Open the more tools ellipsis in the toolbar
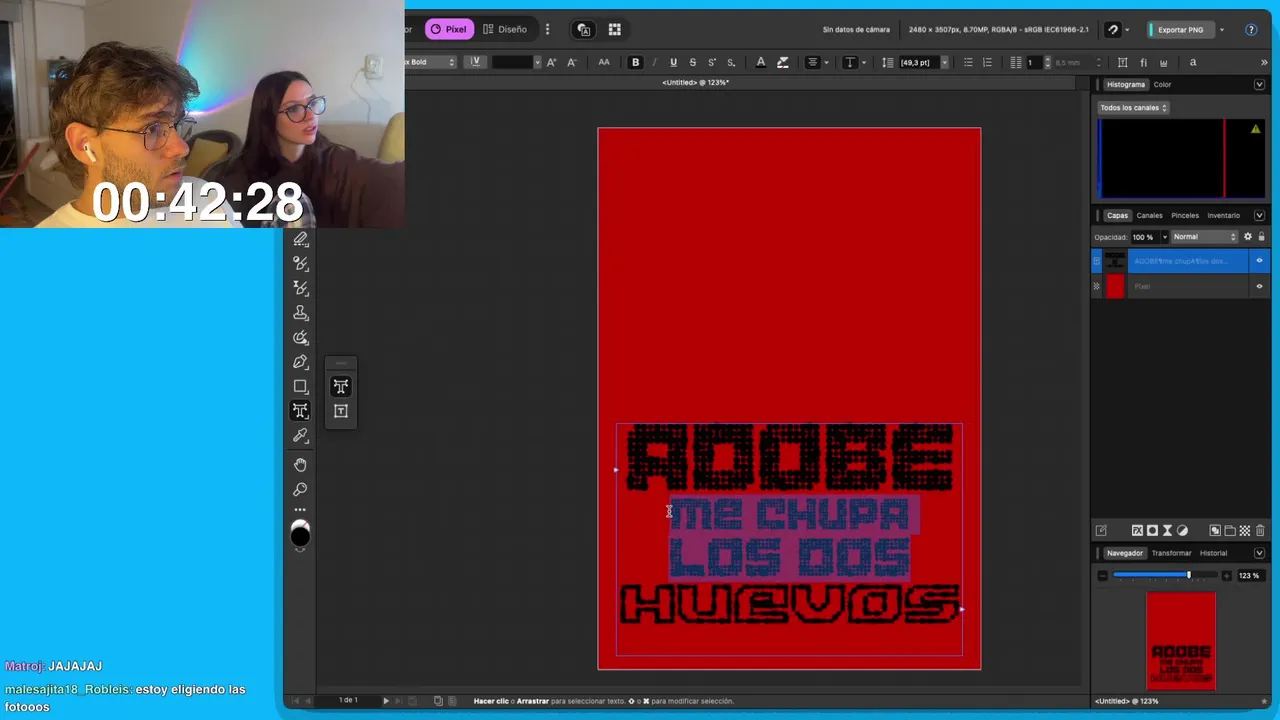This screenshot has height=720, width=1280. pos(300,510)
